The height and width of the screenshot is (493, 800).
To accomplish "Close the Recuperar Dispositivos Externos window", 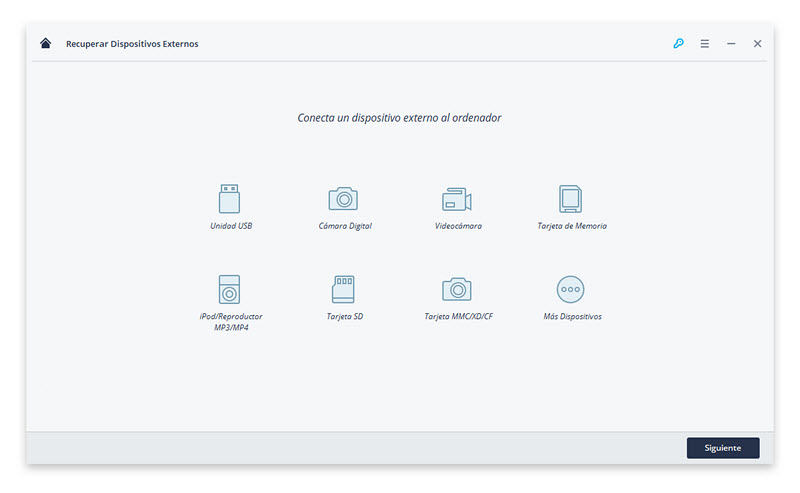I will click(758, 44).
